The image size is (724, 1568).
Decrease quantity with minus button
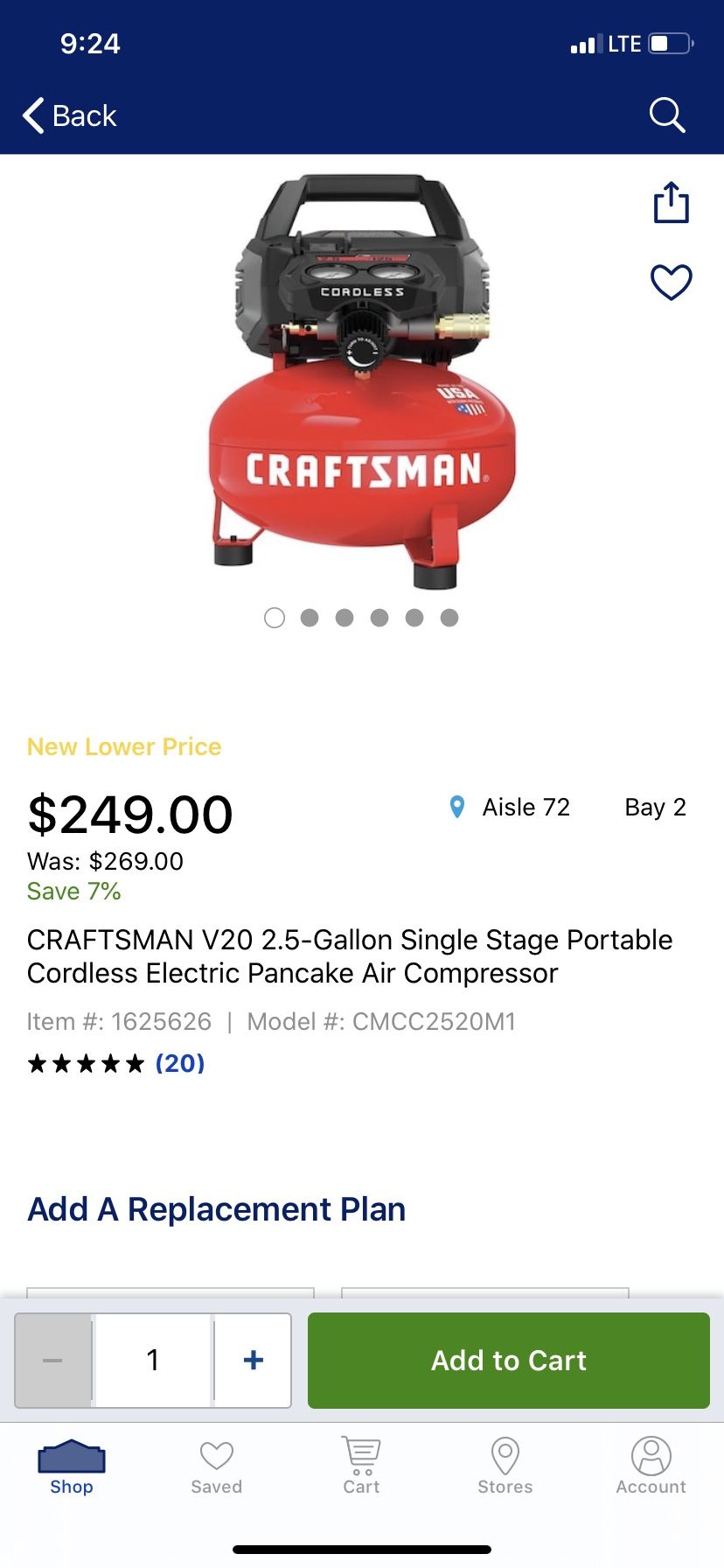click(x=53, y=1360)
